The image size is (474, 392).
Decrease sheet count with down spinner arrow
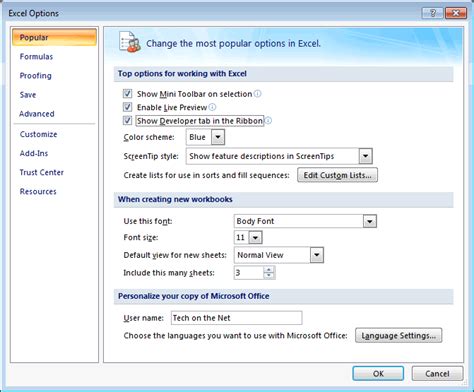point(269,276)
